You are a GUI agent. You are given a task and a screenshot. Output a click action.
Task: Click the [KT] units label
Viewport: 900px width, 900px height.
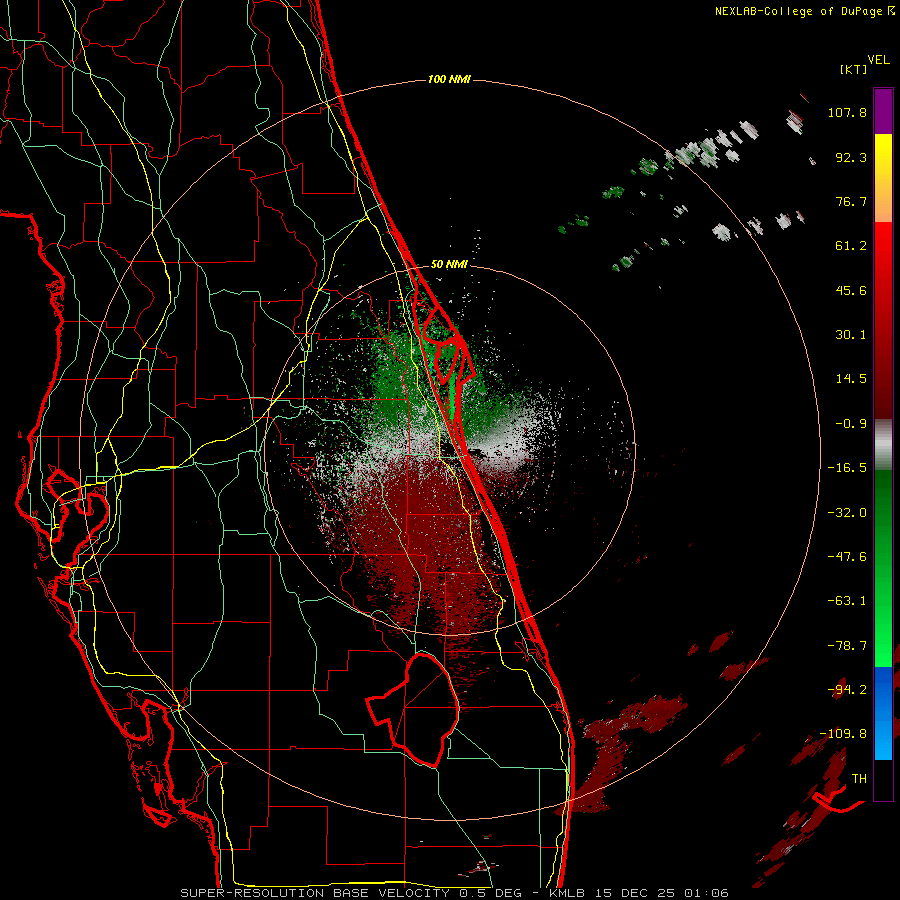coord(853,69)
